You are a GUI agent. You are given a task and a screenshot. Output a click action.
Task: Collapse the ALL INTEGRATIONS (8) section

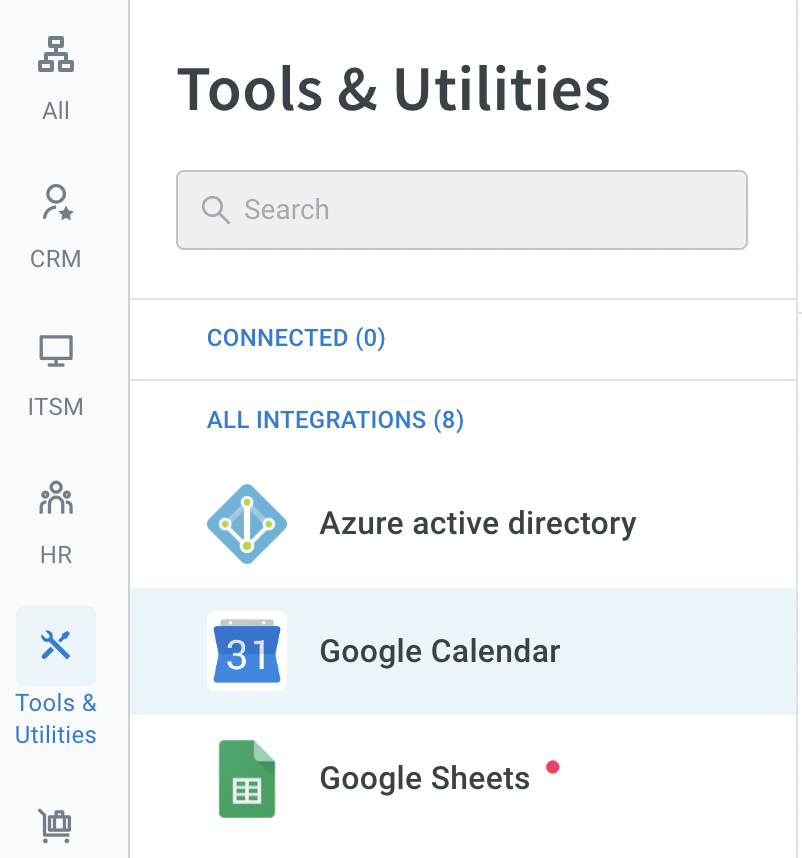pos(335,420)
